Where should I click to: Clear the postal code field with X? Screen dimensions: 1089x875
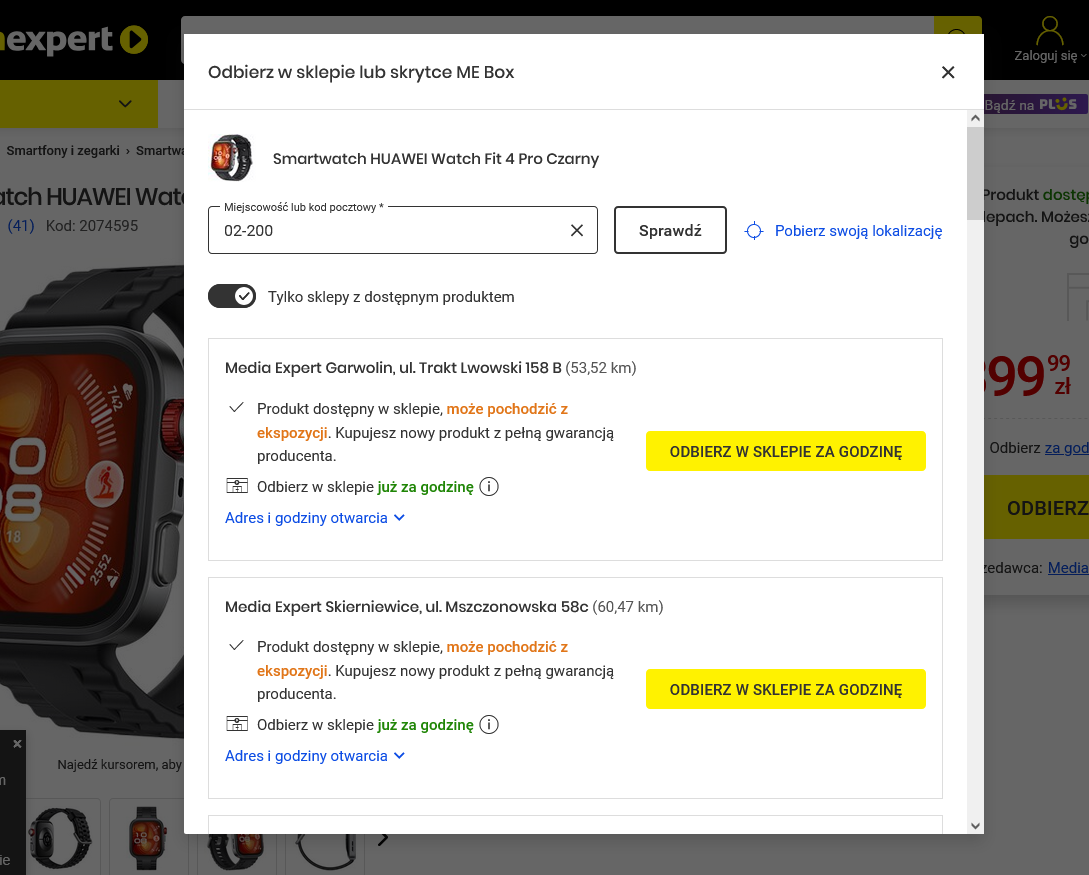(576, 231)
